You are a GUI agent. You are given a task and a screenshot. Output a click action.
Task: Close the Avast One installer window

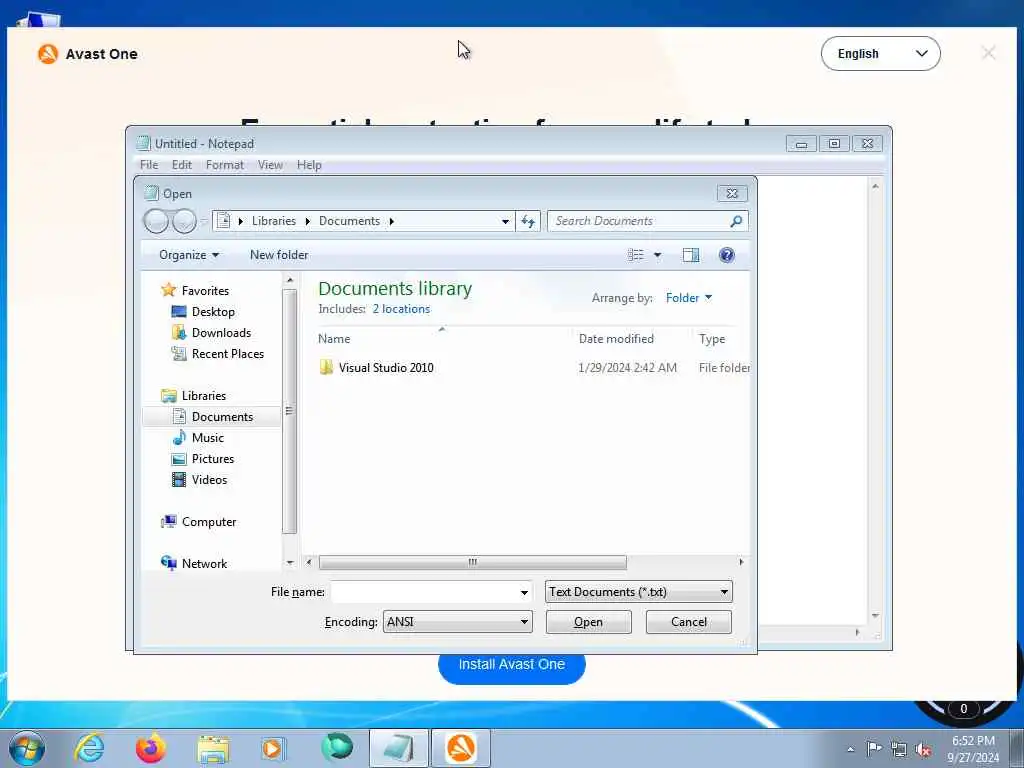click(x=988, y=53)
